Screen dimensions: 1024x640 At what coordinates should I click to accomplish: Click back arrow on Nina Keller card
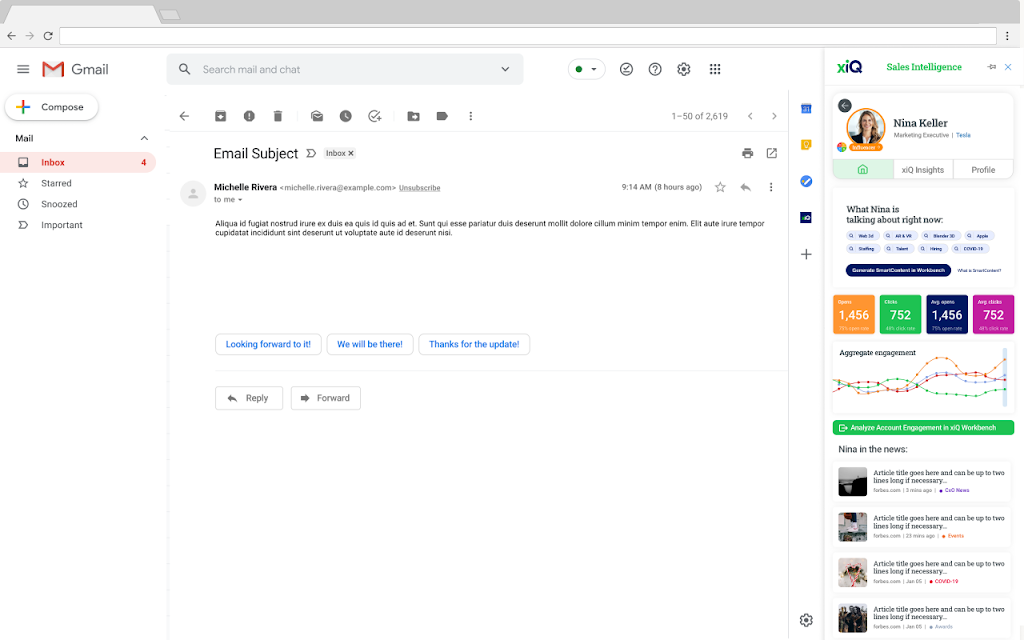(x=844, y=105)
